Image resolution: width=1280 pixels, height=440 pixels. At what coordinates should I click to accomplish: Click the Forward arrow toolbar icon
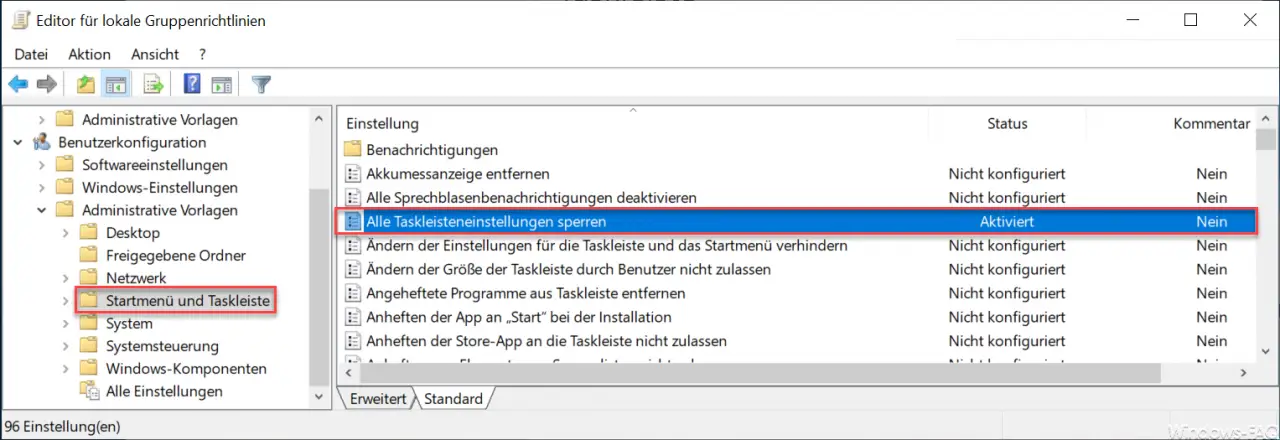point(46,84)
